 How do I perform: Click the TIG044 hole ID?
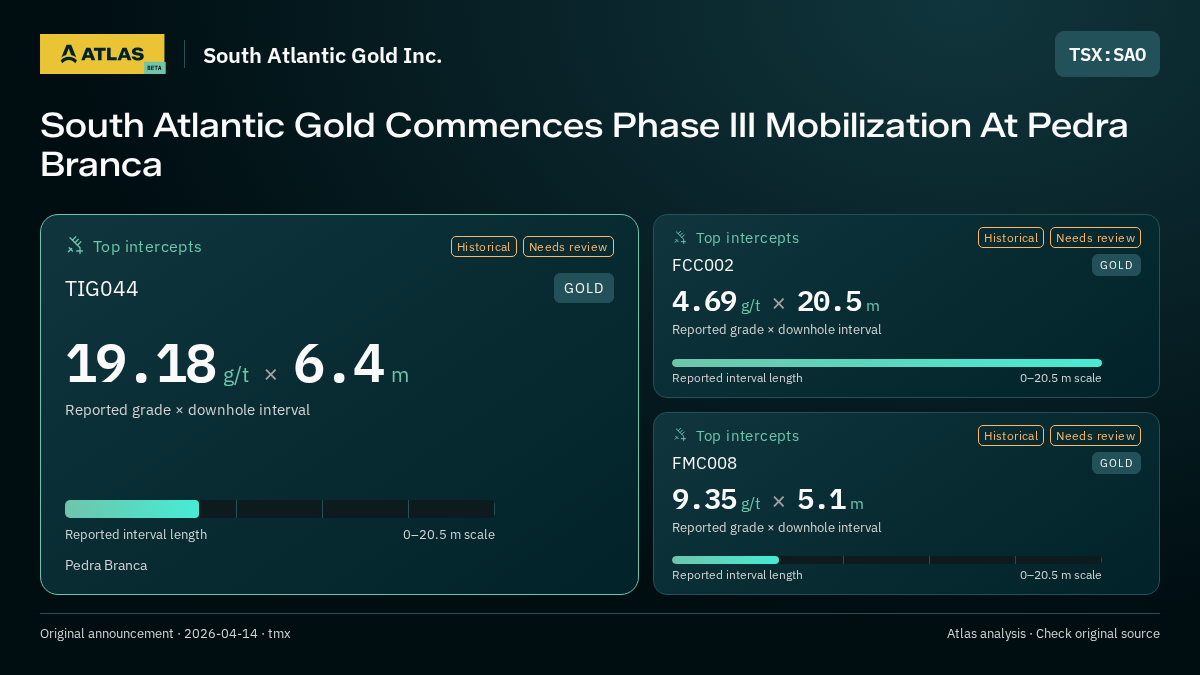[102, 289]
